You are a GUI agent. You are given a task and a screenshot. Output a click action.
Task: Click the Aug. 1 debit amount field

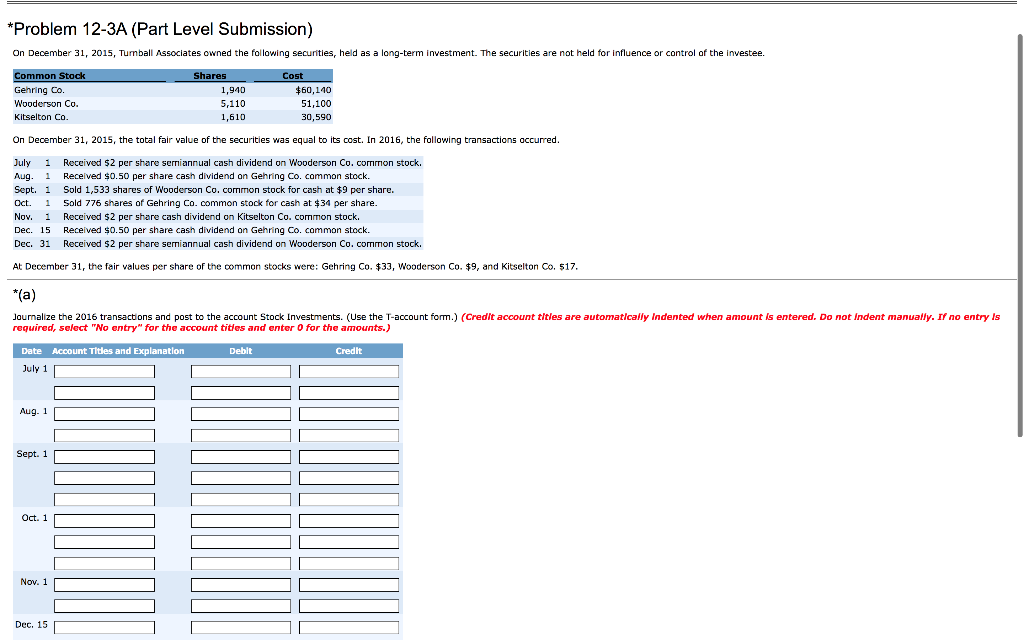point(240,413)
